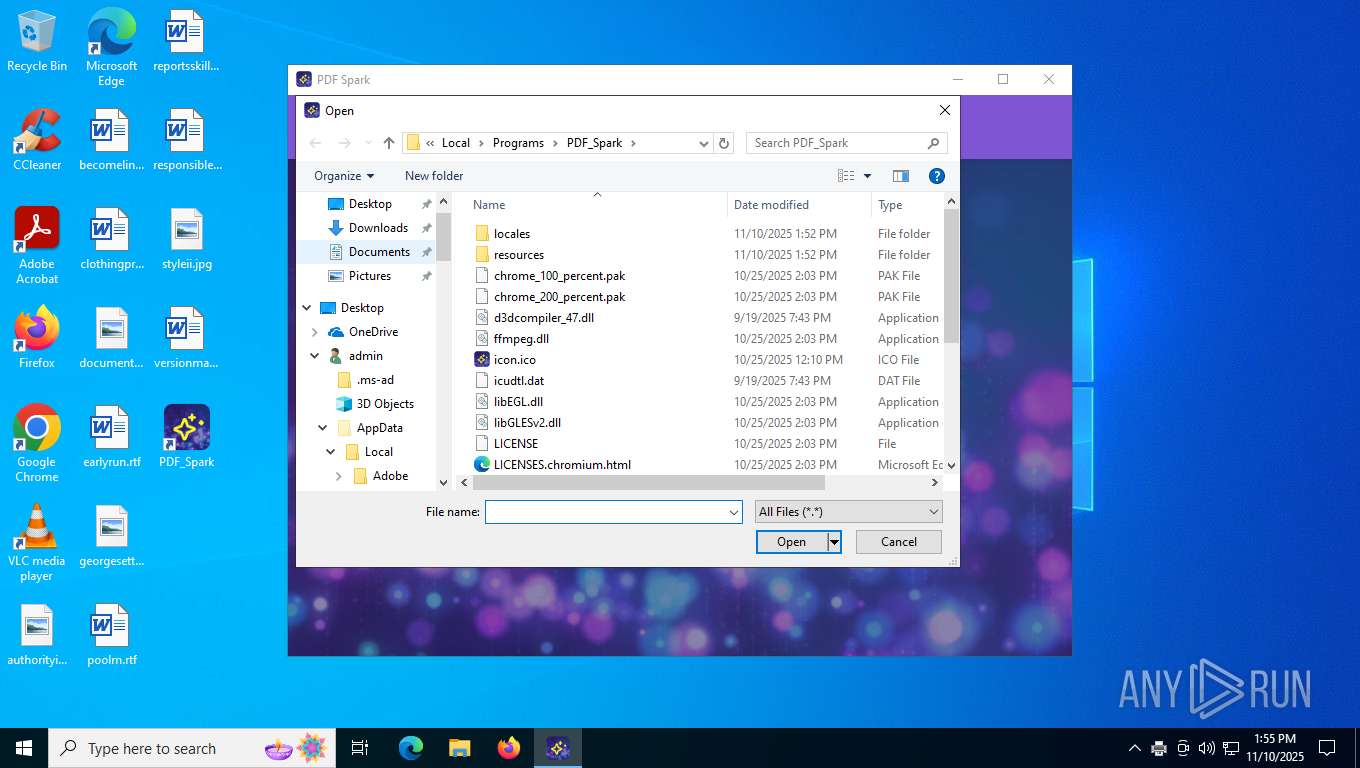
Task: Expand the Adobe folder tree node
Action: [x=339, y=476]
